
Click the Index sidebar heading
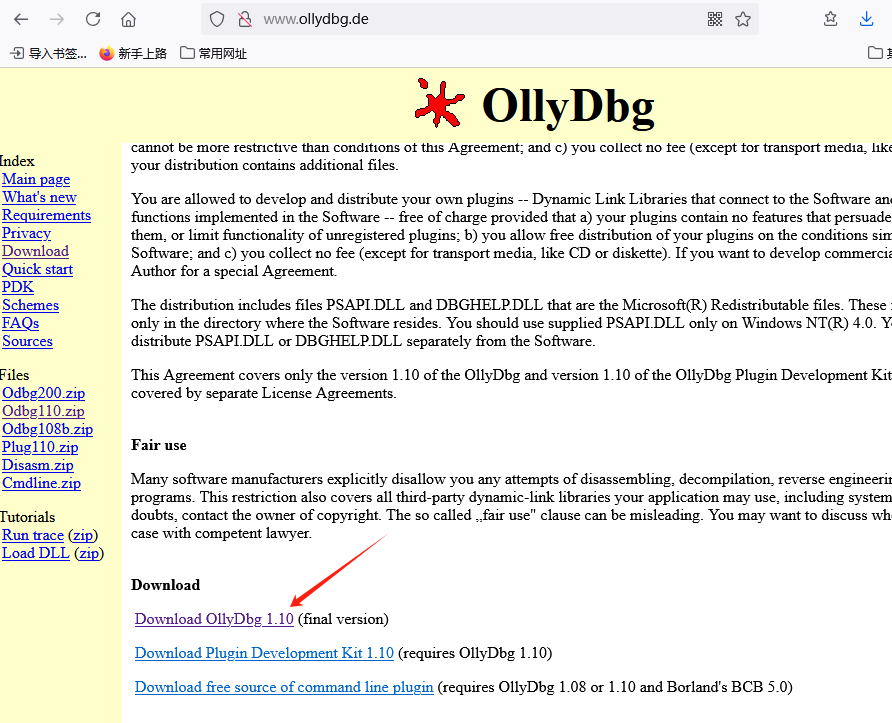tap(17, 162)
